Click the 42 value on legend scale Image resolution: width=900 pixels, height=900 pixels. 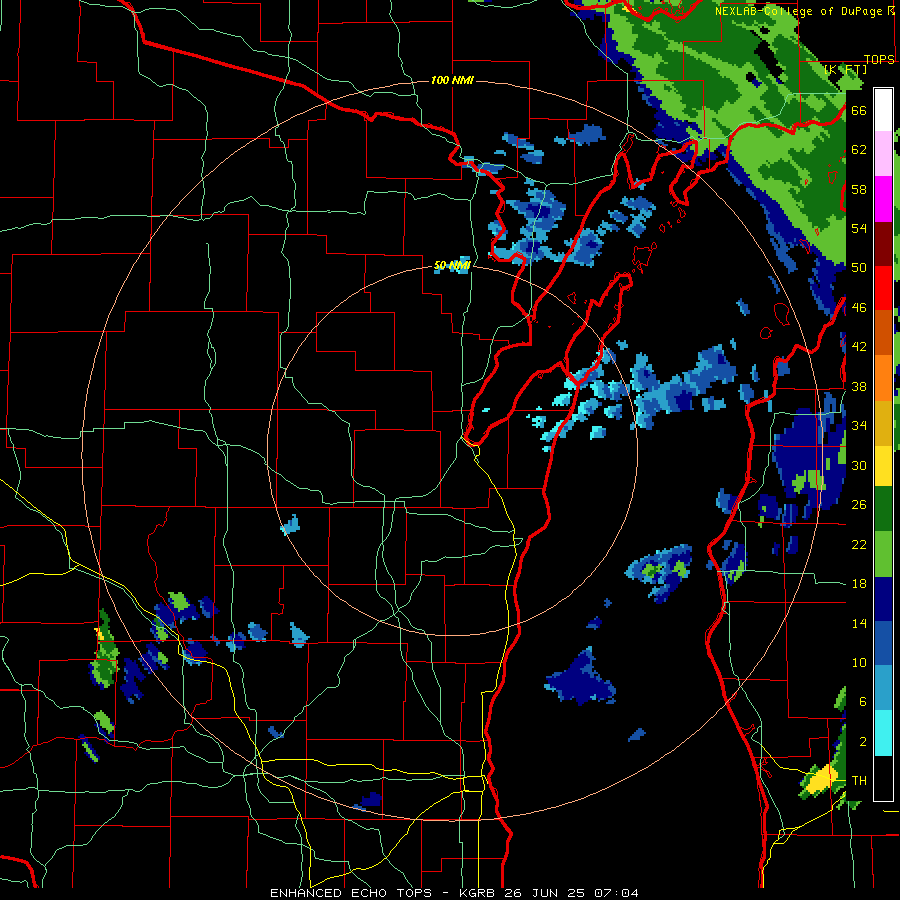pos(859,347)
